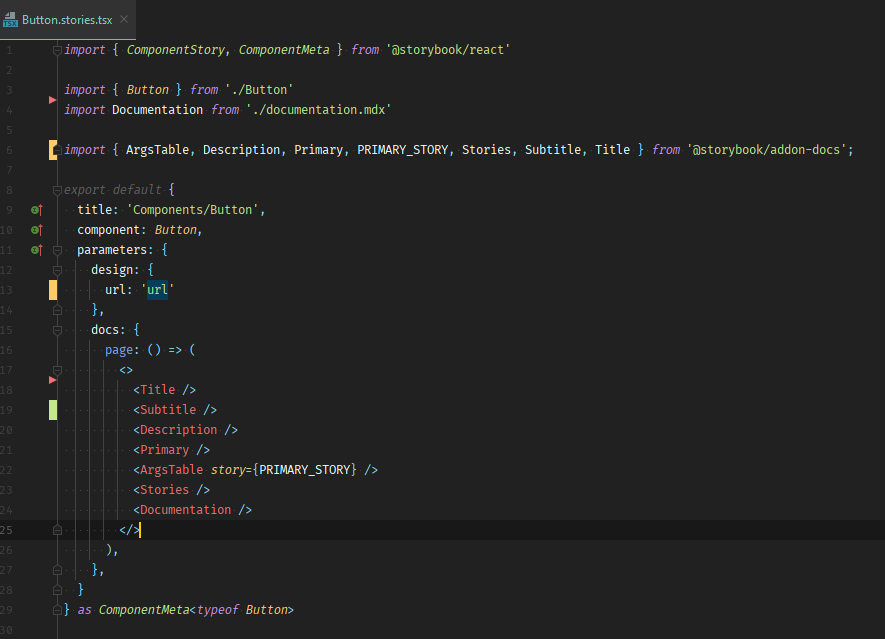
Task: Click the highlighted 'url' string value
Action: pyautogui.click(x=157, y=290)
